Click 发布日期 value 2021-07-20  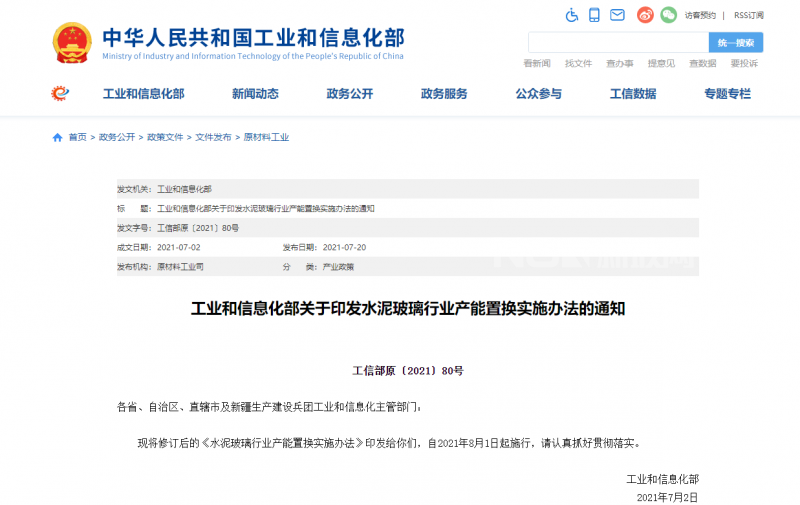[344, 247]
